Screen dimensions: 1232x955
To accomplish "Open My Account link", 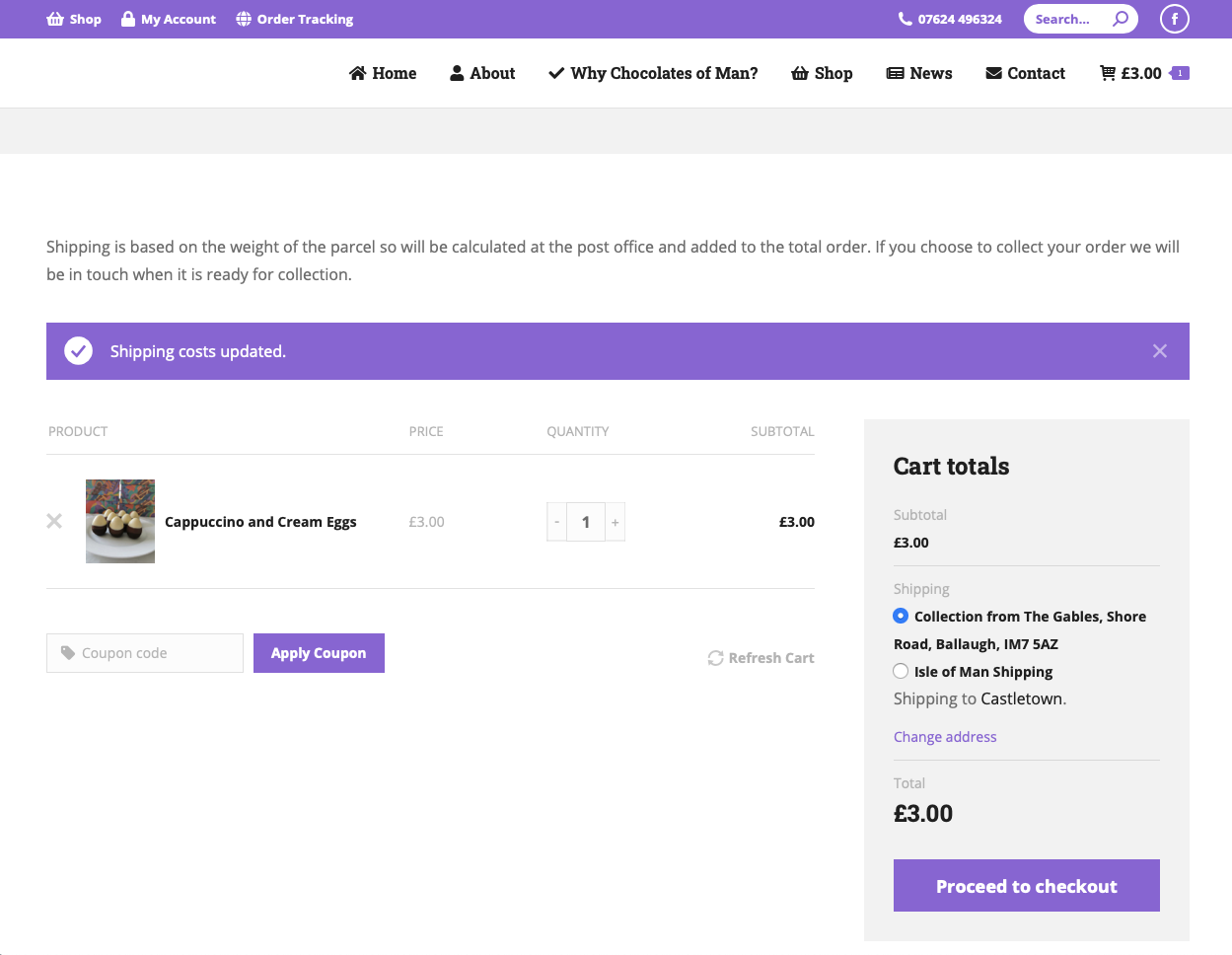I will pyautogui.click(x=169, y=19).
